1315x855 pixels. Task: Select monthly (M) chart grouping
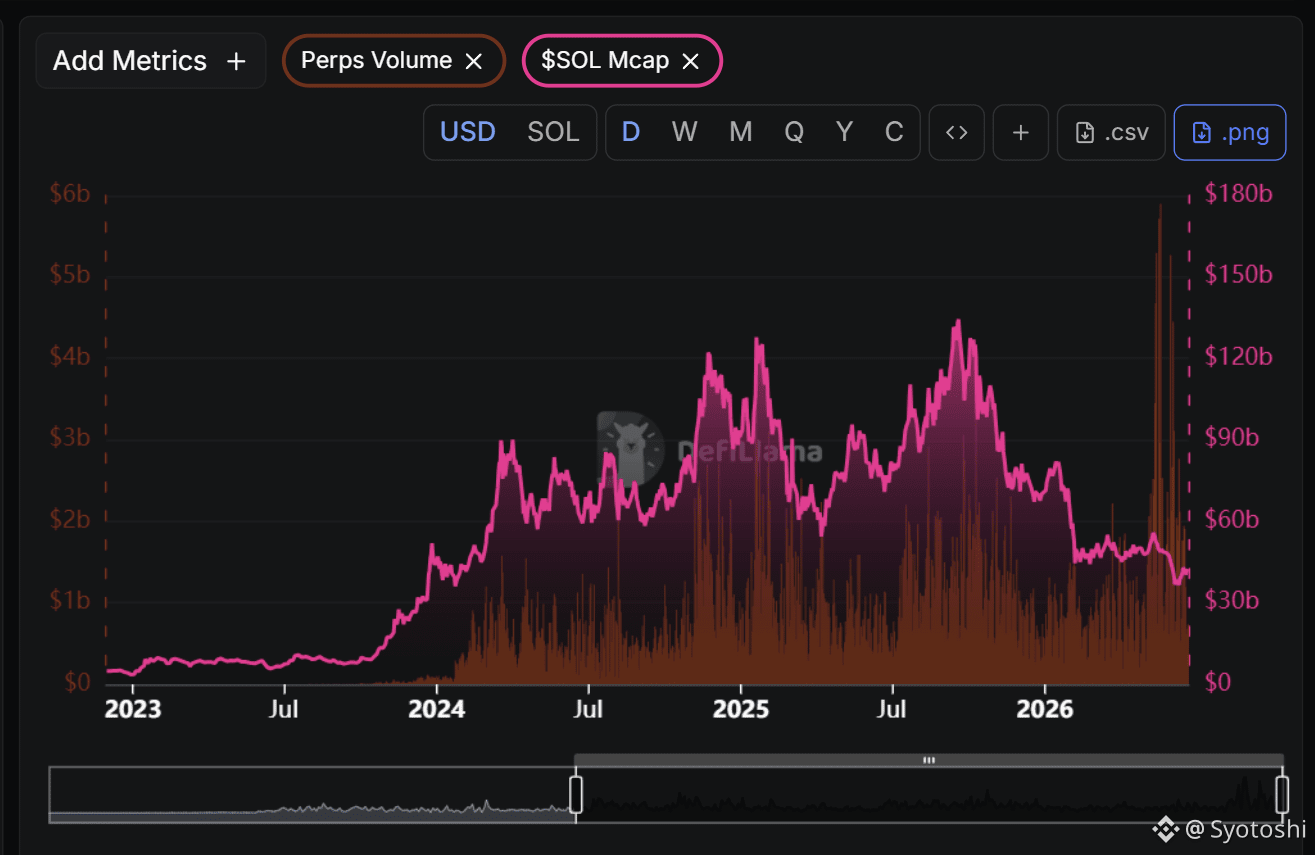[x=740, y=132]
